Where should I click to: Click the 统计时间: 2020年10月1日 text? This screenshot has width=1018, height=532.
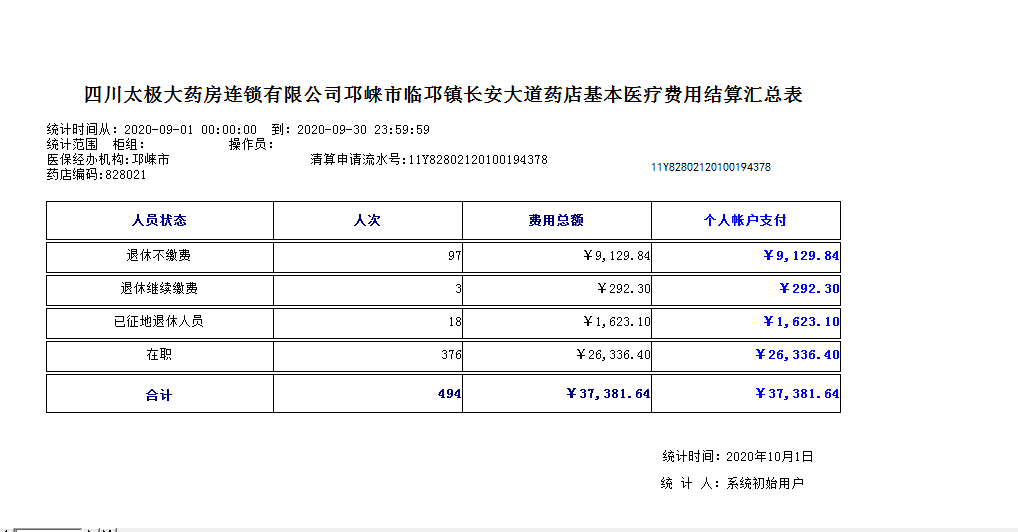coord(738,457)
